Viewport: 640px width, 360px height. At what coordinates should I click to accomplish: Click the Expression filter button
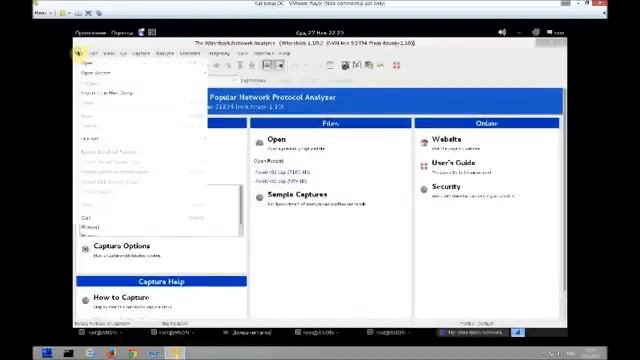point(253,81)
